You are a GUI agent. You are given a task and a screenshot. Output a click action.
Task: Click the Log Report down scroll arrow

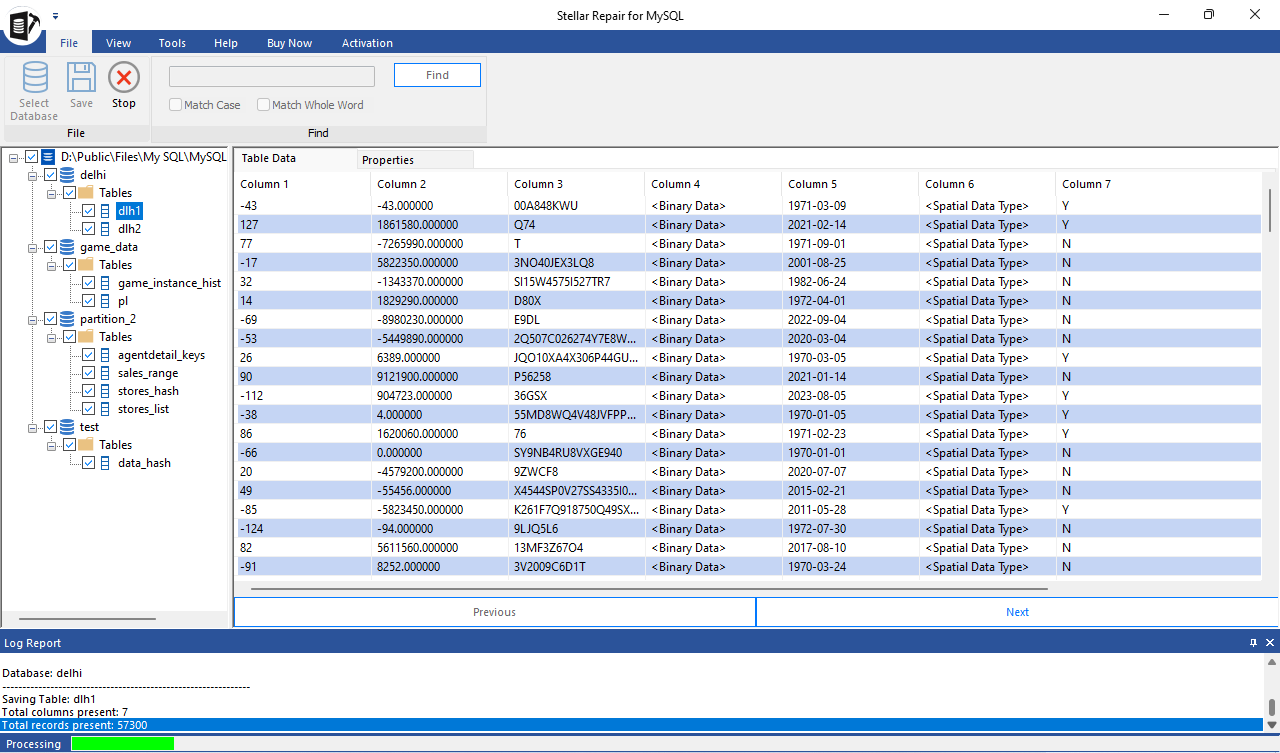tap(1271, 724)
